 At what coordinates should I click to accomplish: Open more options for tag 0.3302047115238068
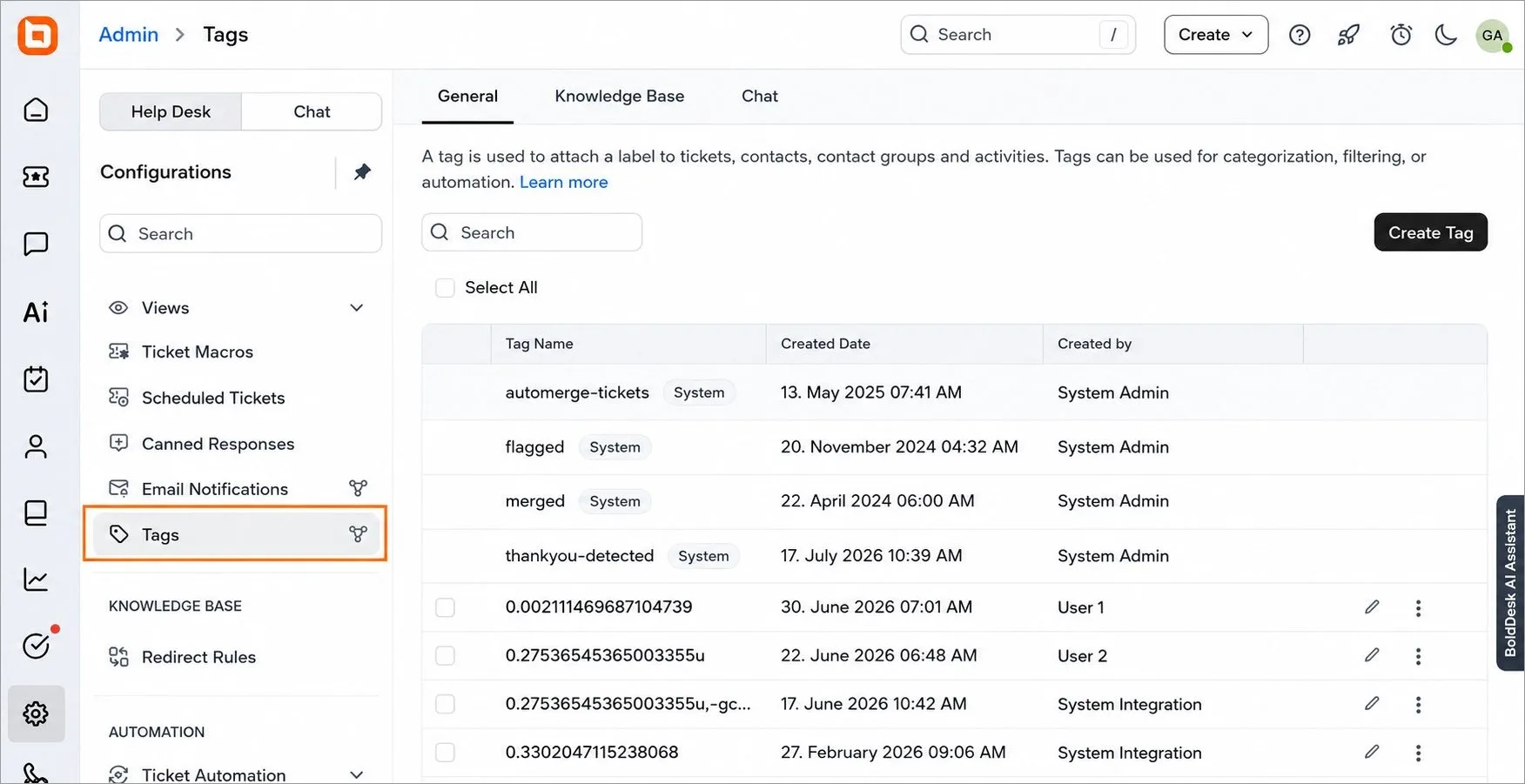click(1418, 753)
